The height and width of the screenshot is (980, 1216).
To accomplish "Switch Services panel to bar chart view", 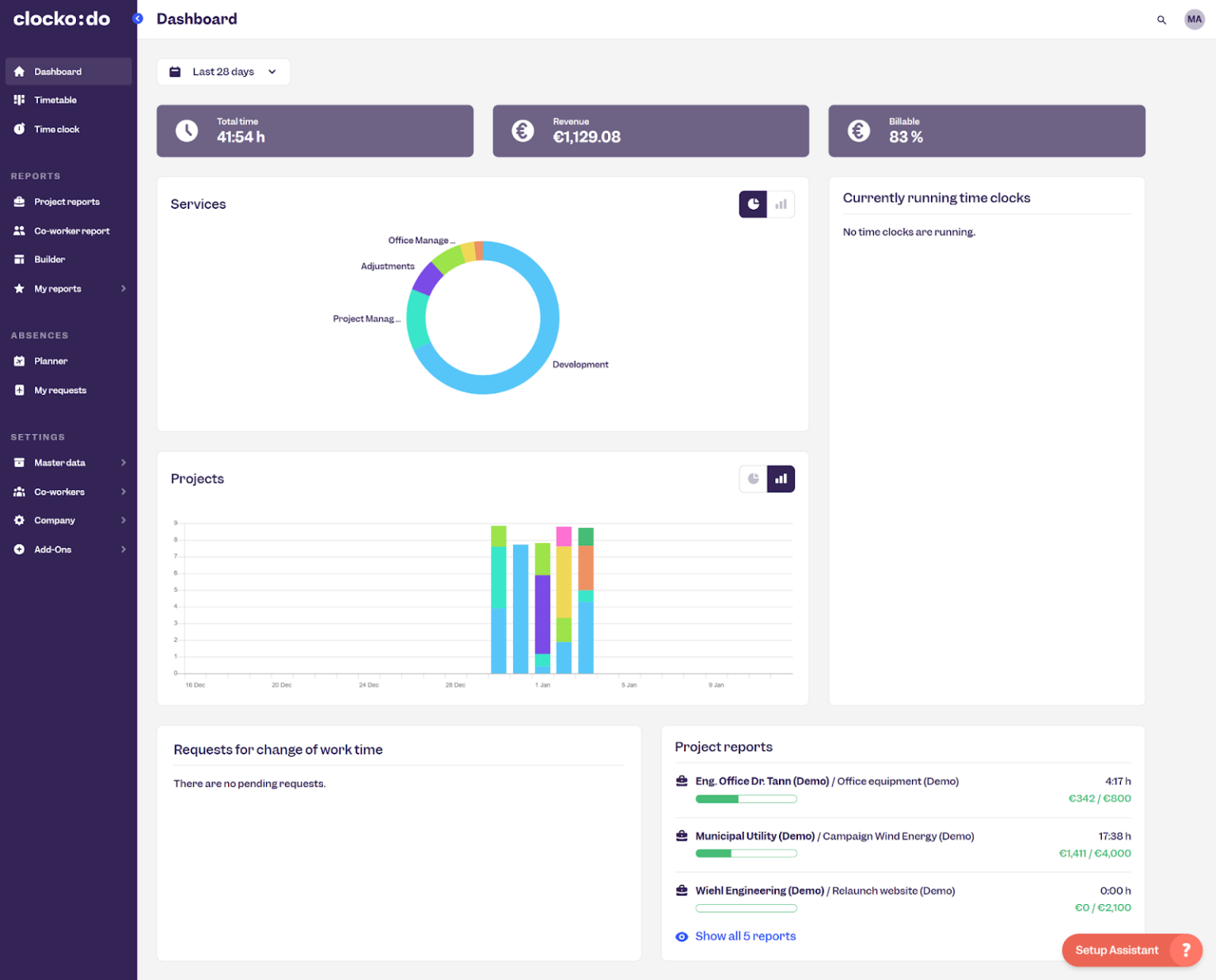I will click(781, 204).
